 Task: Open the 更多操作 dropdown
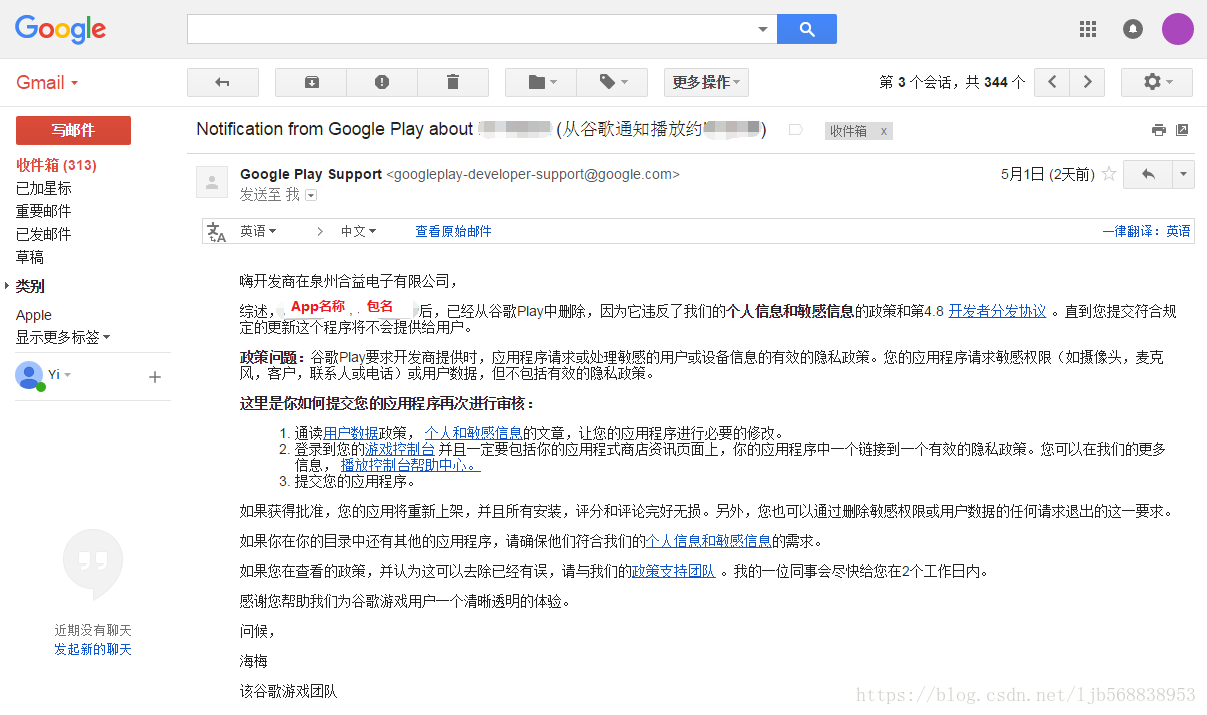(x=706, y=82)
